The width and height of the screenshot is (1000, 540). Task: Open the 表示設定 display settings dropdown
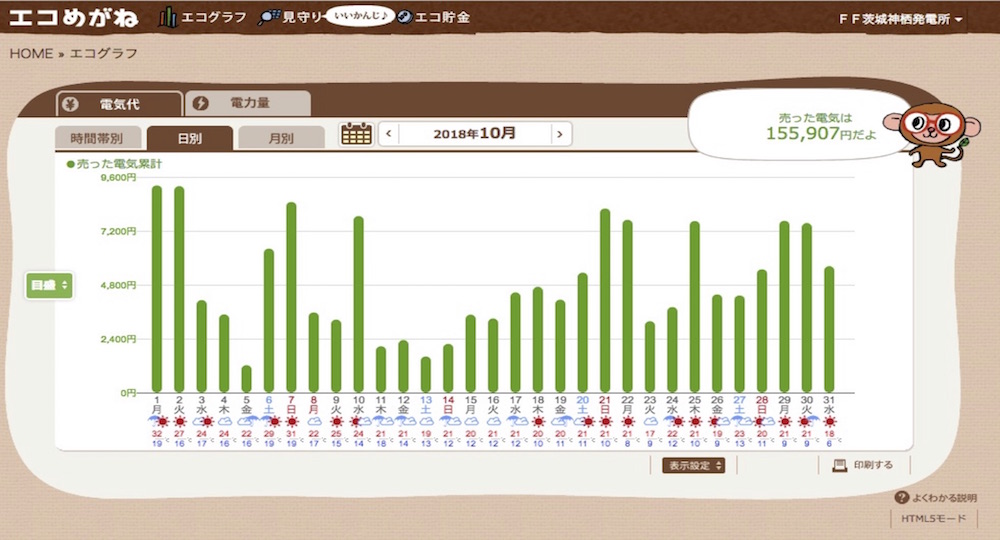click(693, 465)
